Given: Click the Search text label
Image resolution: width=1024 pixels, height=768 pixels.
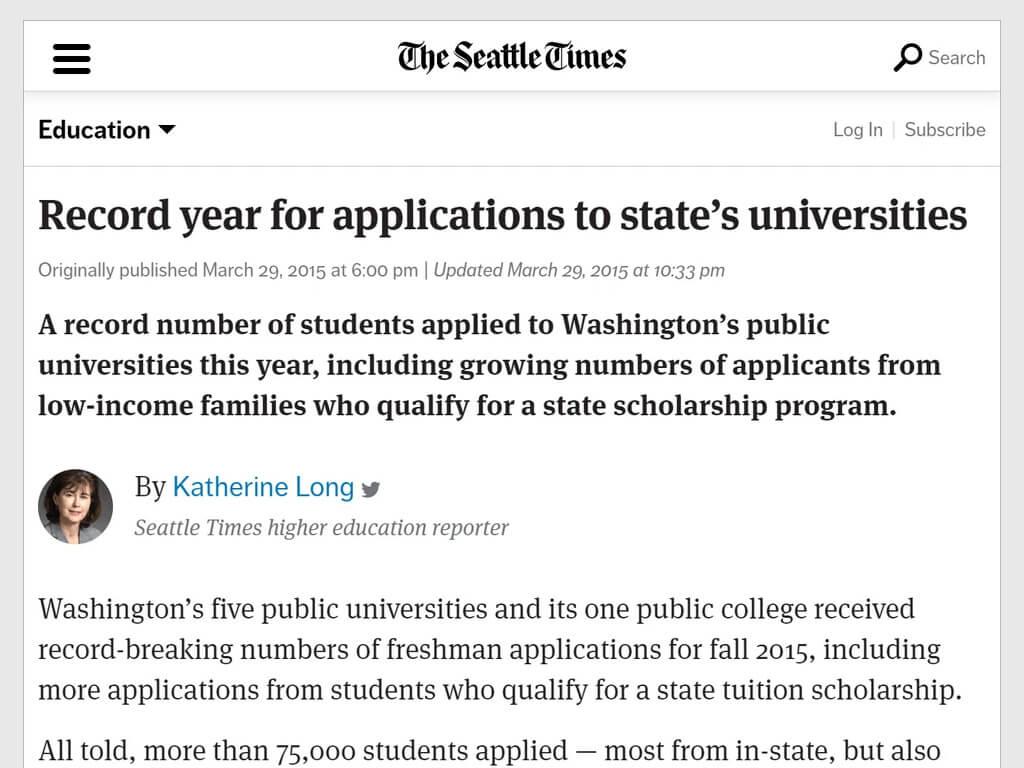Looking at the screenshot, I should click(x=957, y=57).
